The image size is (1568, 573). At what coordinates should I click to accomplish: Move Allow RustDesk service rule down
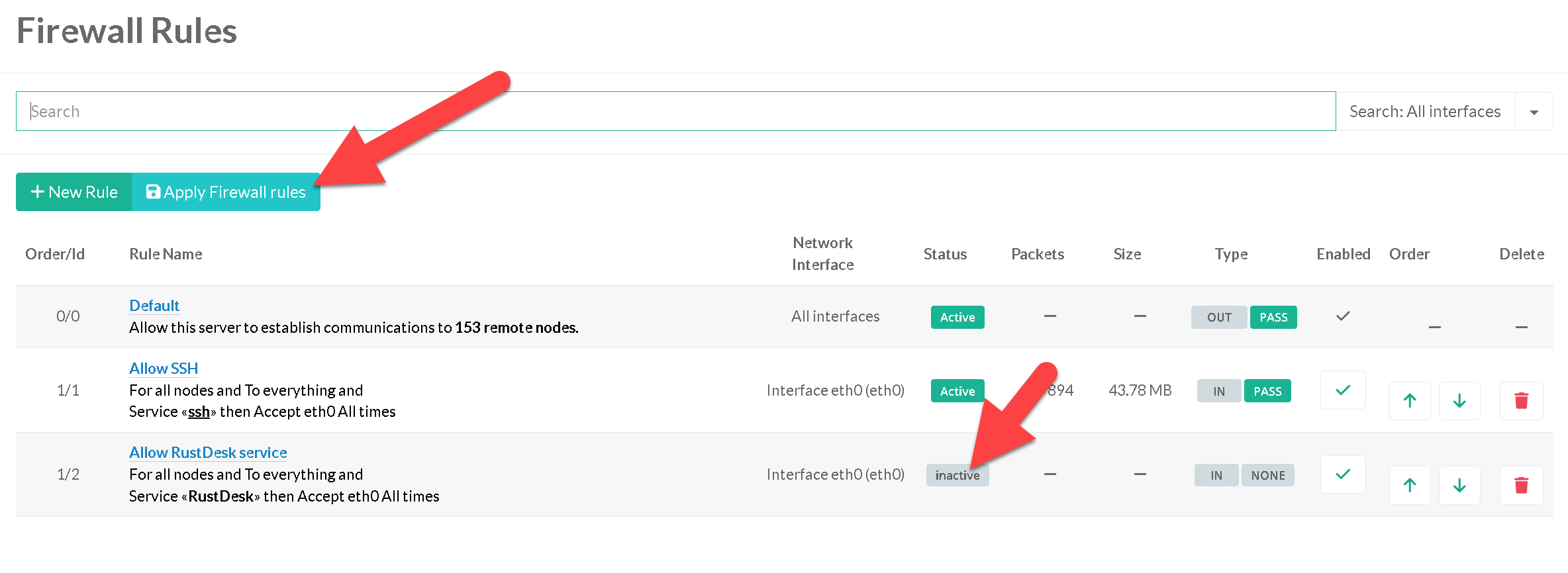click(x=1459, y=485)
